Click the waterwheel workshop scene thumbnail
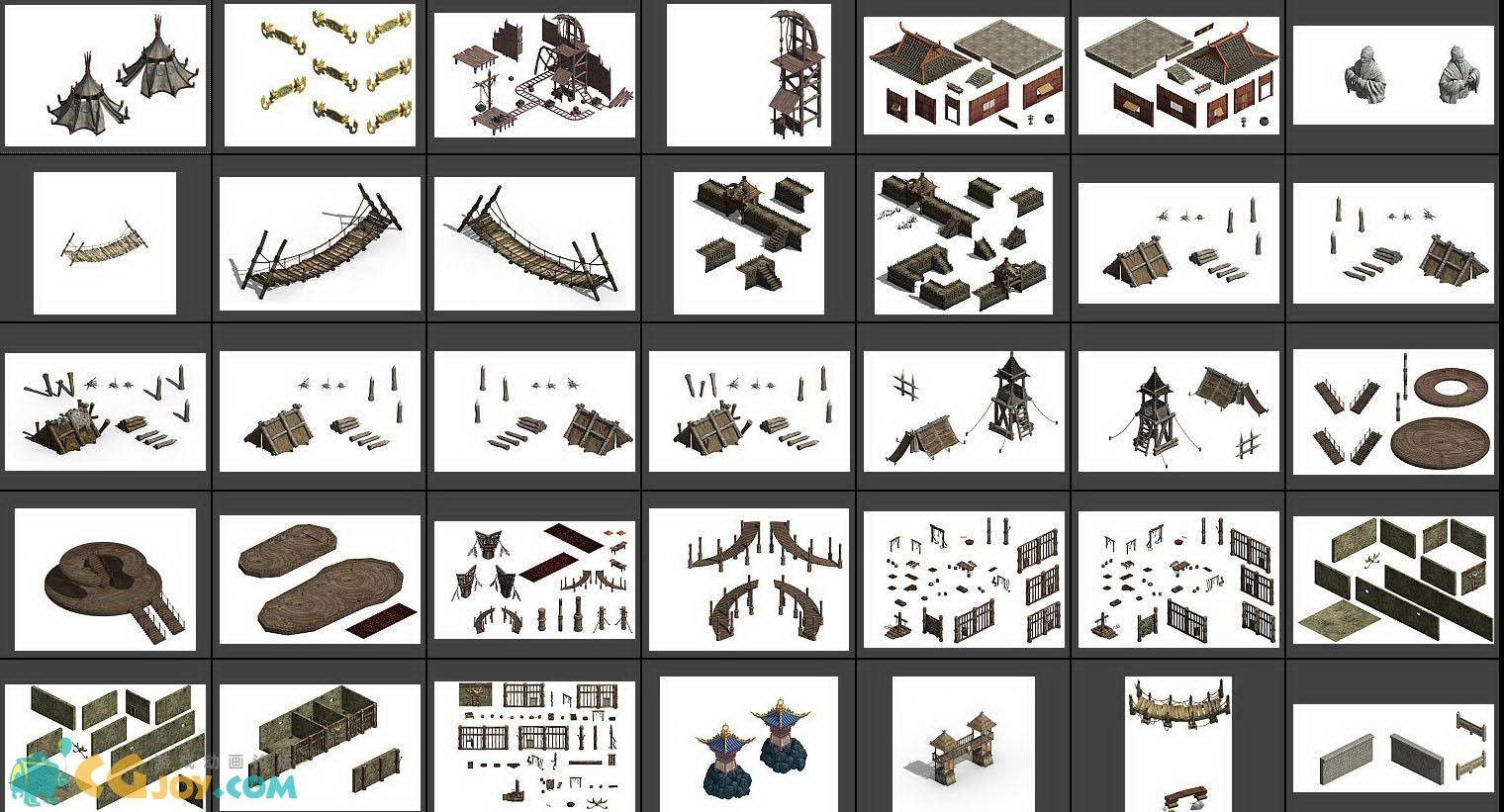The height and width of the screenshot is (812, 1504). click(x=534, y=76)
